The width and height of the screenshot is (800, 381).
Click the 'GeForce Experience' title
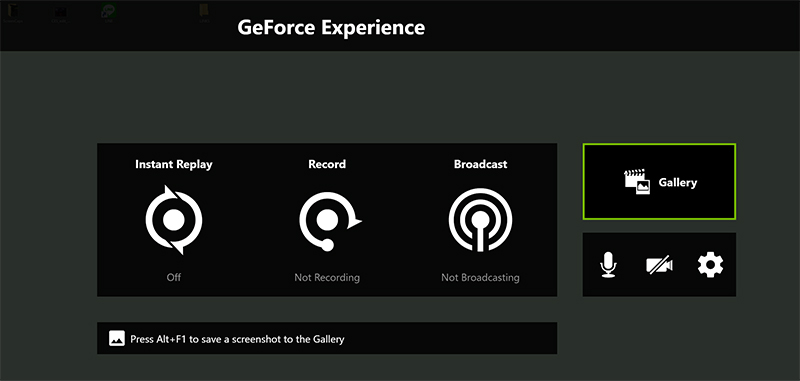(331, 27)
